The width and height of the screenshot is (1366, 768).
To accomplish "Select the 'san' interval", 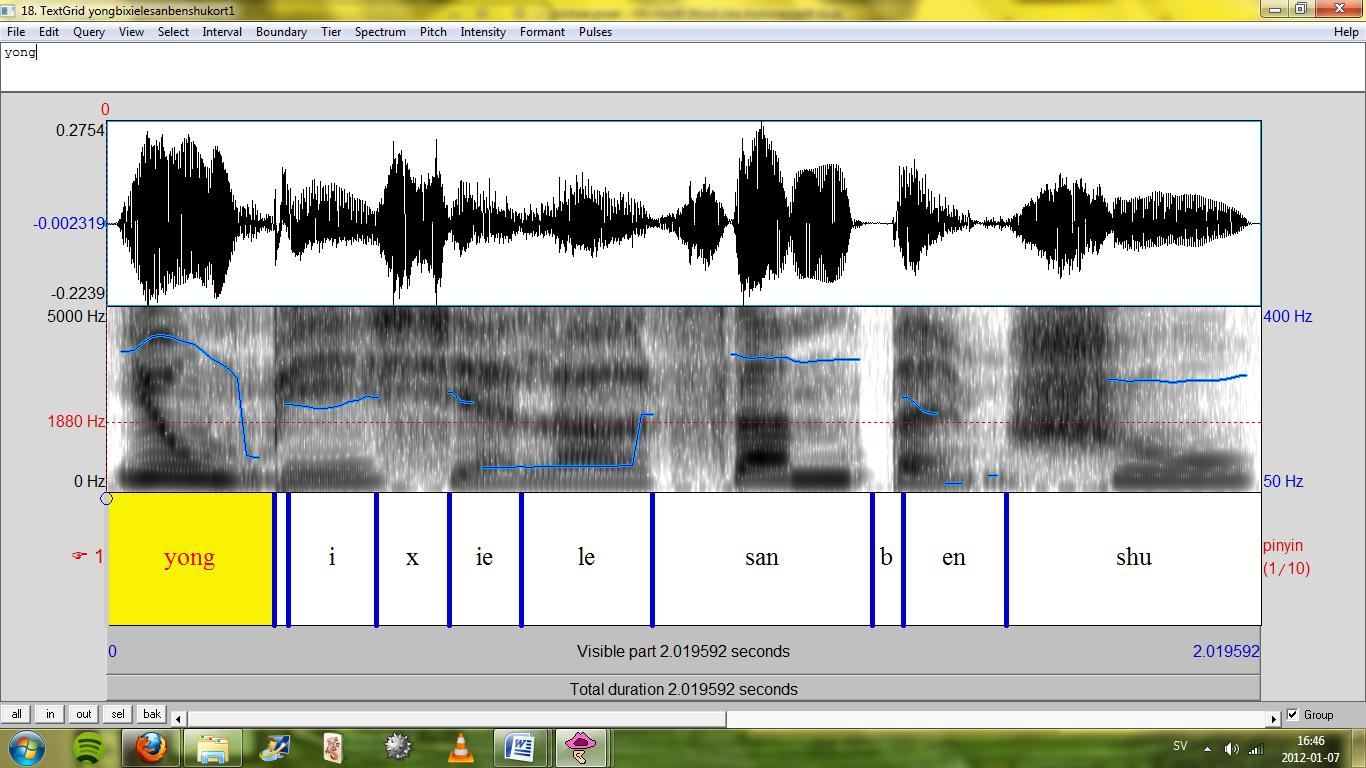I will pyautogui.click(x=762, y=558).
